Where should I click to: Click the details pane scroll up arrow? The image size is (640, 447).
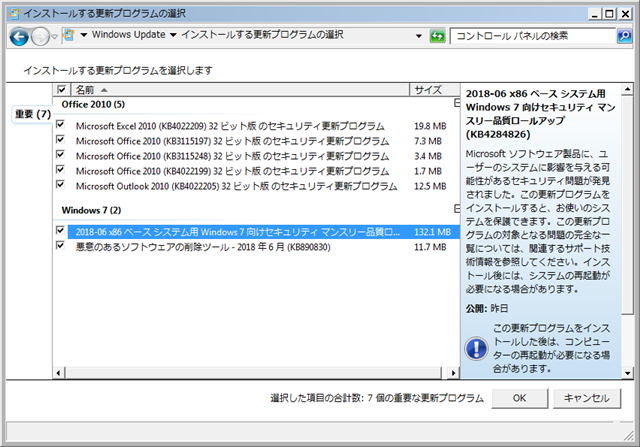tap(627, 89)
